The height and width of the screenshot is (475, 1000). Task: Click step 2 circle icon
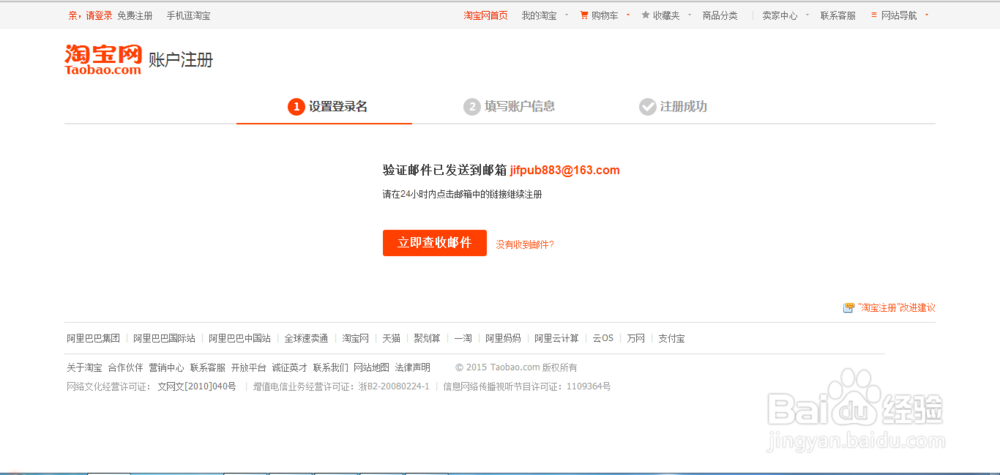pyautogui.click(x=472, y=106)
